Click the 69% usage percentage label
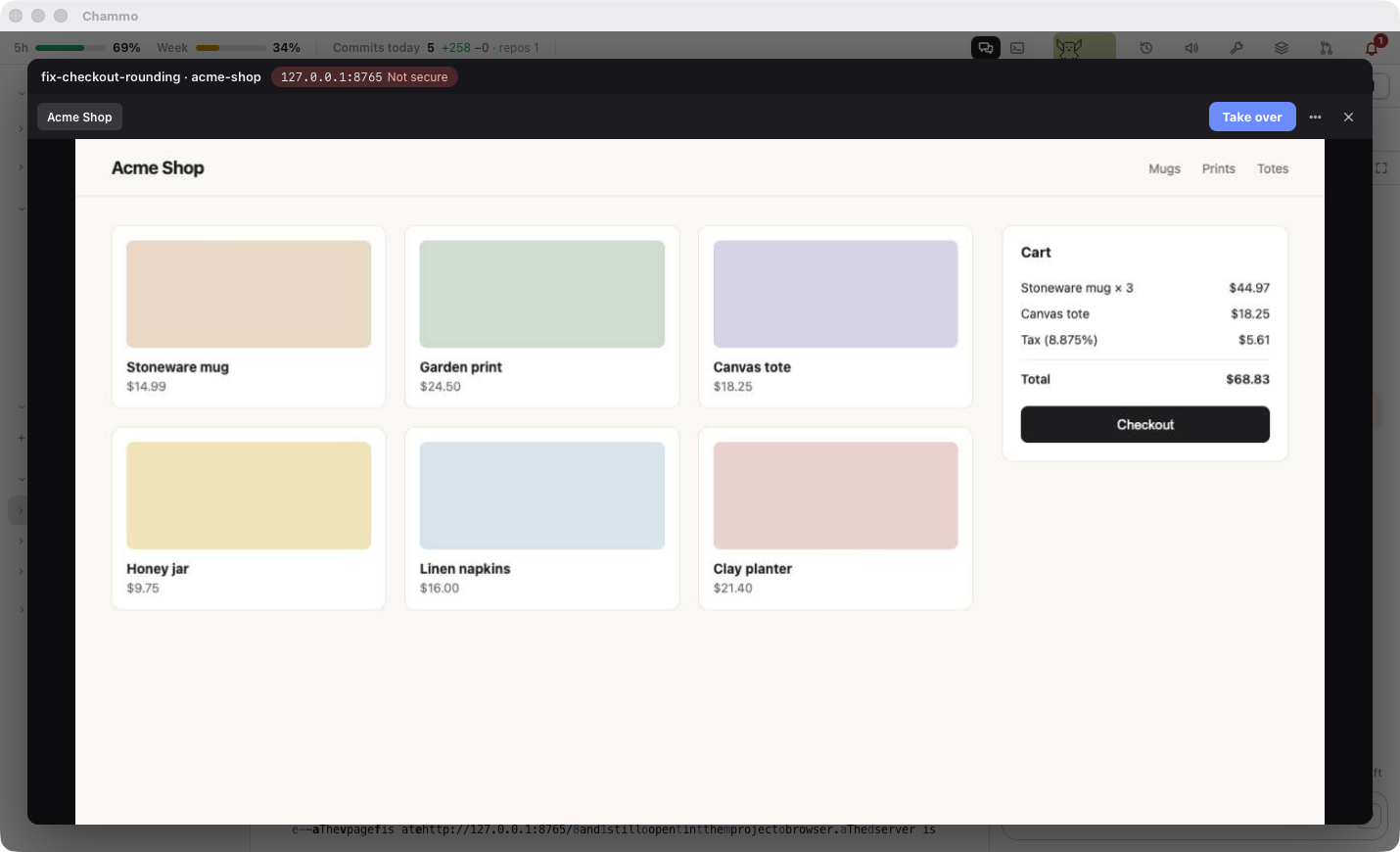Image resolution: width=1400 pixels, height=852 pixels. tap(126, 47)
